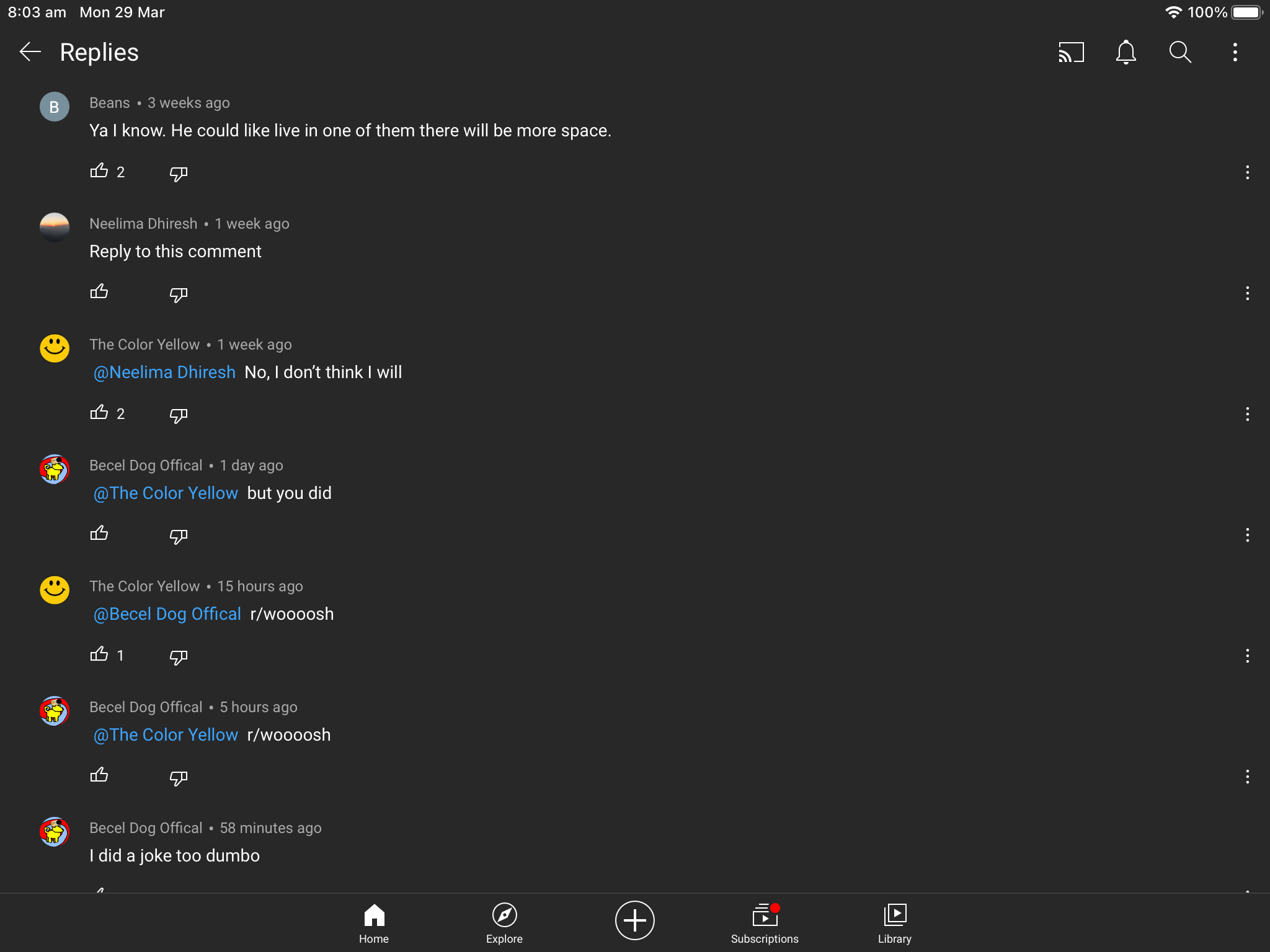Tap the @Neelima Dhiresh mention link
The image size is (1270, 952).
coord(164,372)
